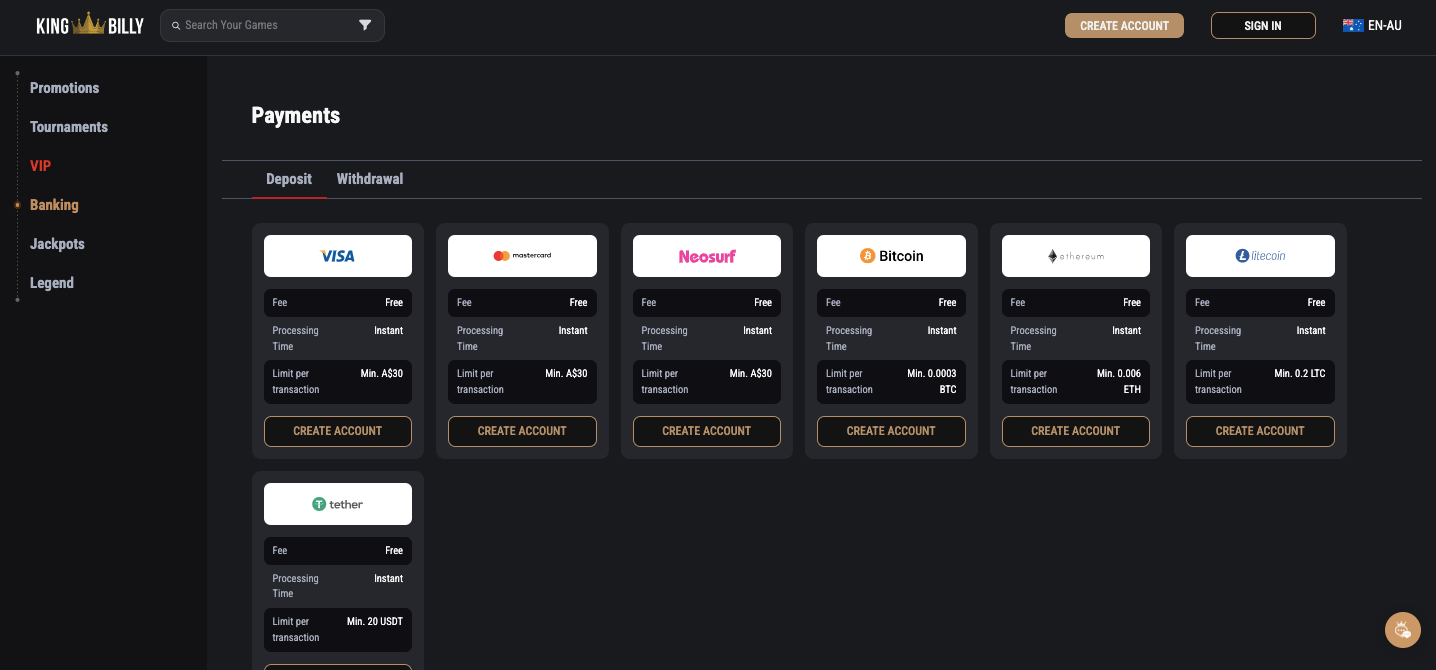
Task: Click the Free fee value for Ethereum
Action: 1132,302
